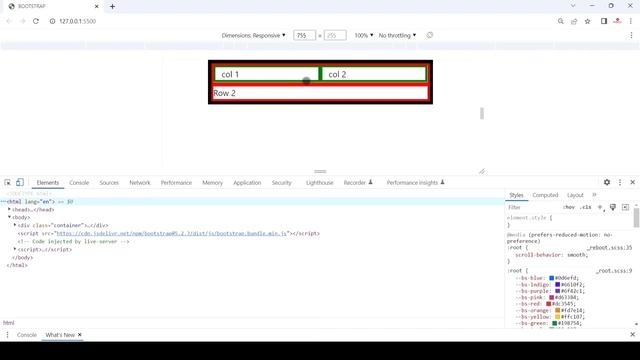Image resolution: width=640 pixels, height=360 pixels.
Task: Go back in browser history
Action: point(9,21)
